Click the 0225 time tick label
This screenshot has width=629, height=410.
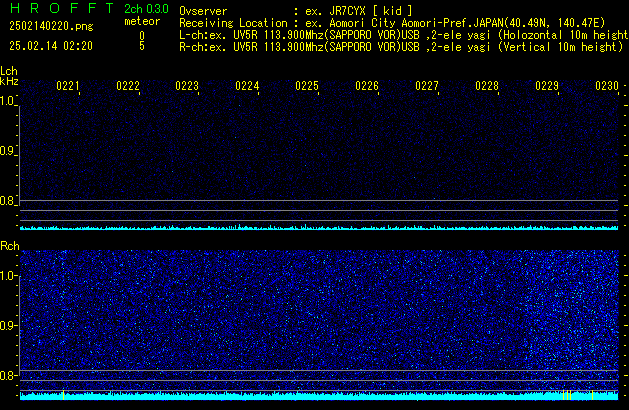coord(307,86)
